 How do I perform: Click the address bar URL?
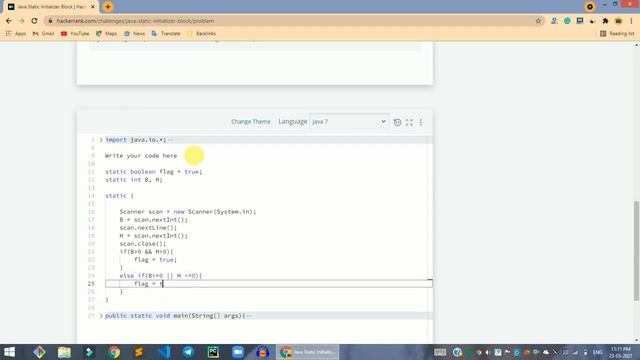(x=135, y=21)
